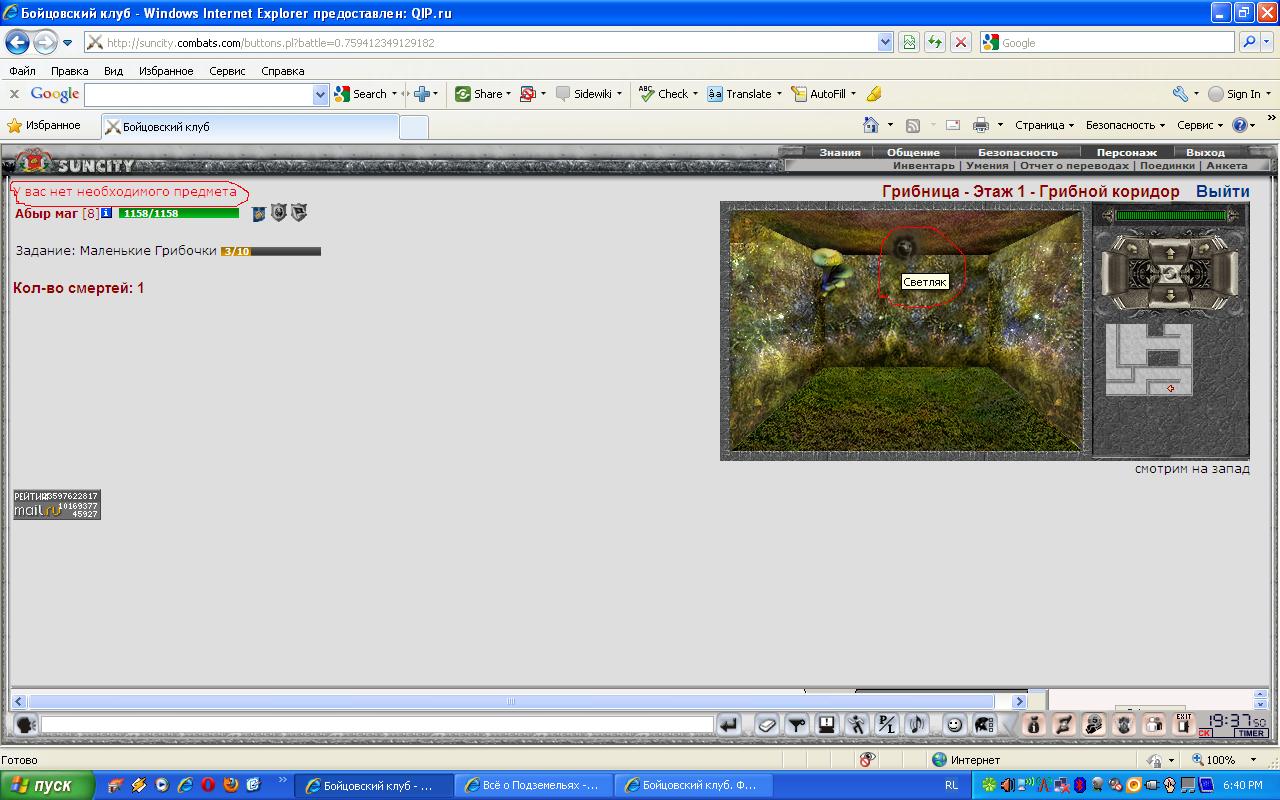Switch to Всё о Подземельях taskbar window
Screen dimensions: 1280x800
coord(532,785)
